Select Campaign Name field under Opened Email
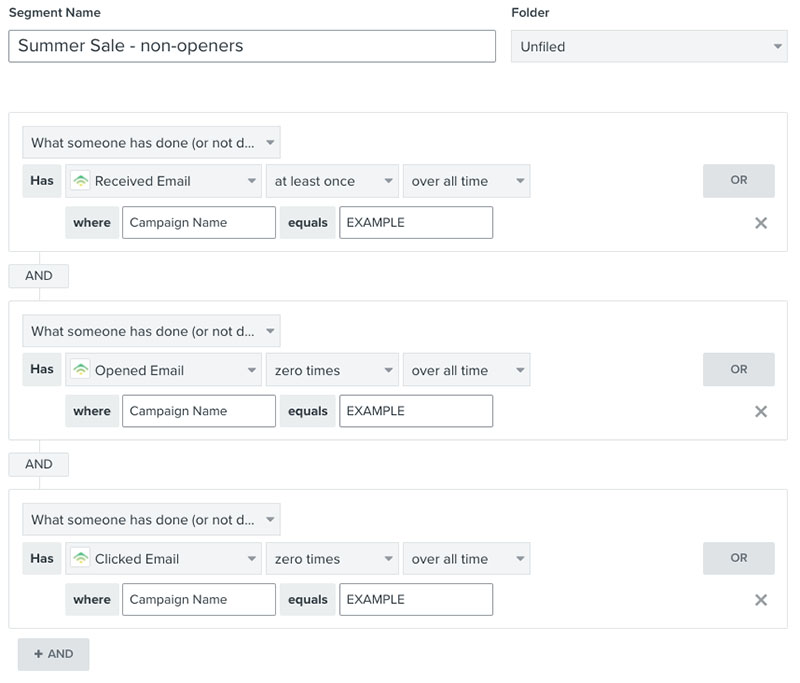Viewport: 800px width, 683px height. [x=198, y=411]
